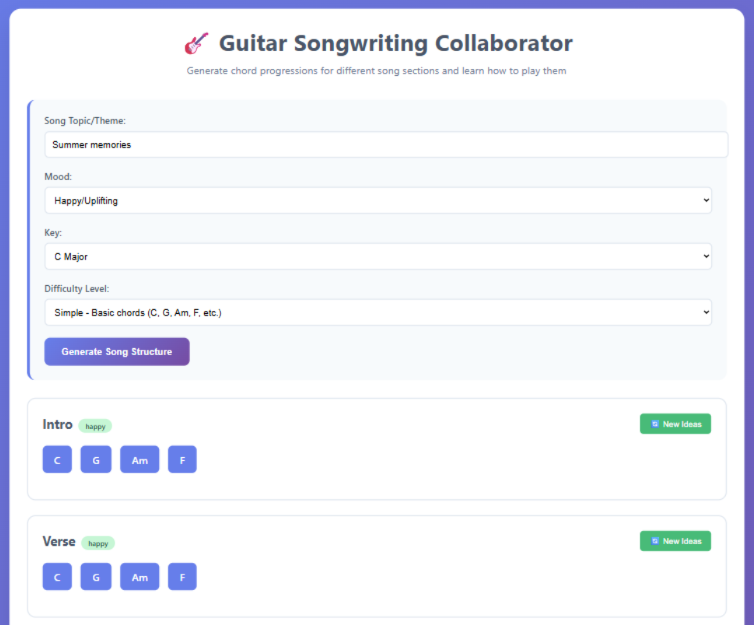Screen dimensions: 754x625
Task: Click the F chord in the Intro section
Action: click(182, 460)
